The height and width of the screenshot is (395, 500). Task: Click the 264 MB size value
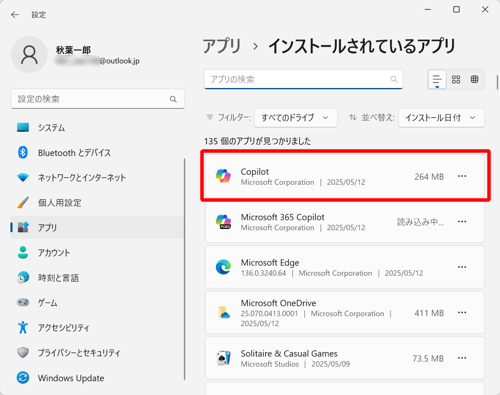(x=429, y=177)
